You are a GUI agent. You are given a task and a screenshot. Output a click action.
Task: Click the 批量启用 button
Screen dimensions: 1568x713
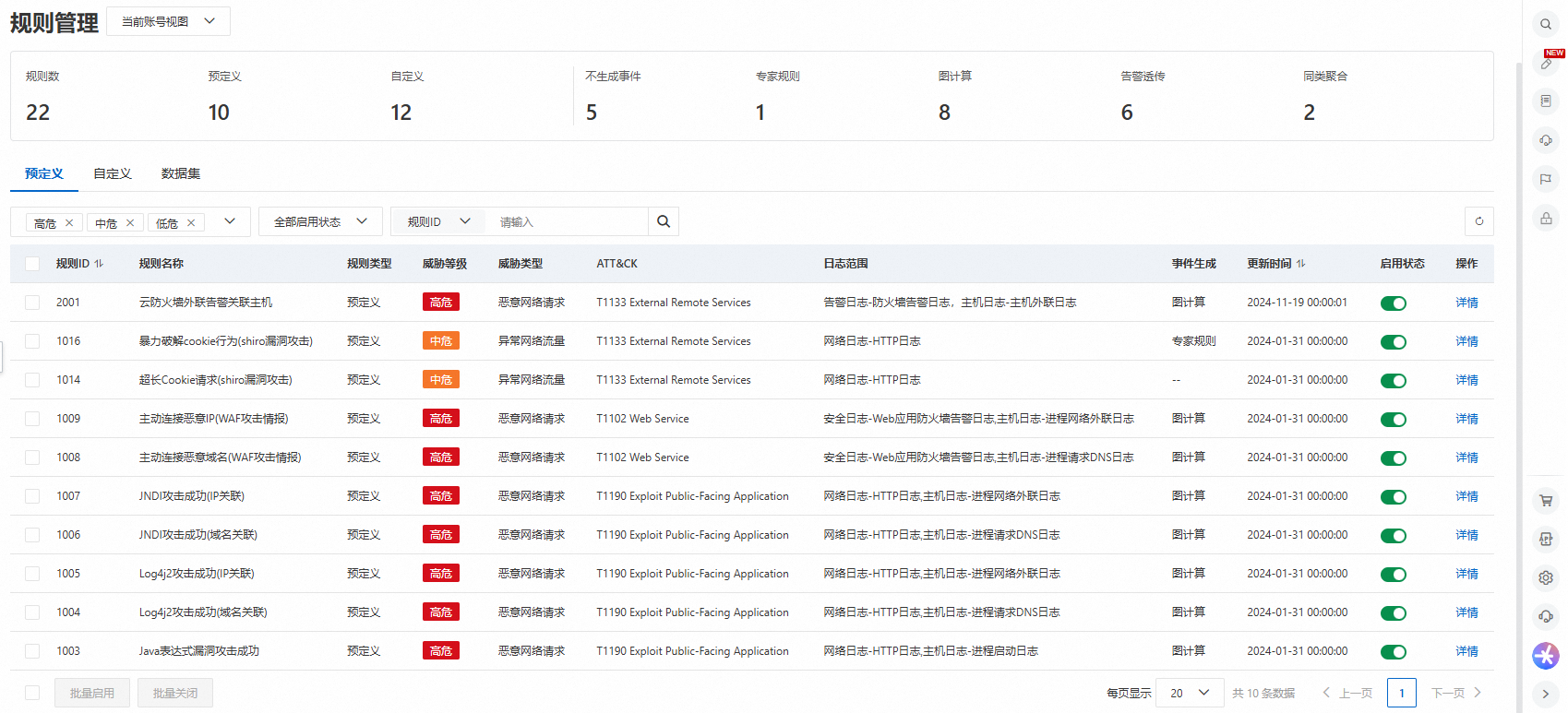click(x=92, y=693)
